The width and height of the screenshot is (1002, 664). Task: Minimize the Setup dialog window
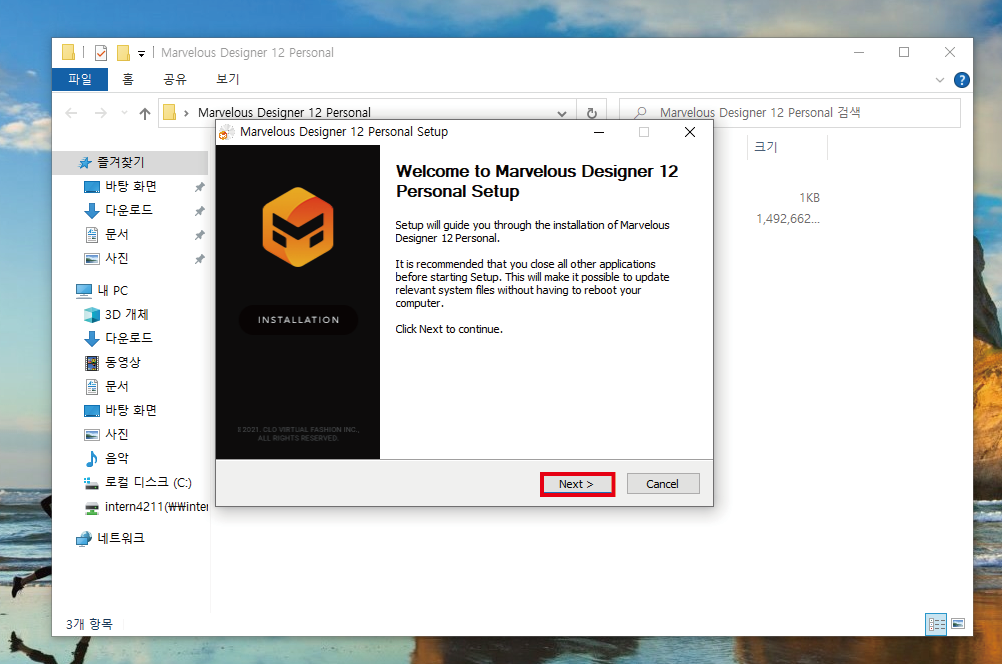tap(599, 132)
